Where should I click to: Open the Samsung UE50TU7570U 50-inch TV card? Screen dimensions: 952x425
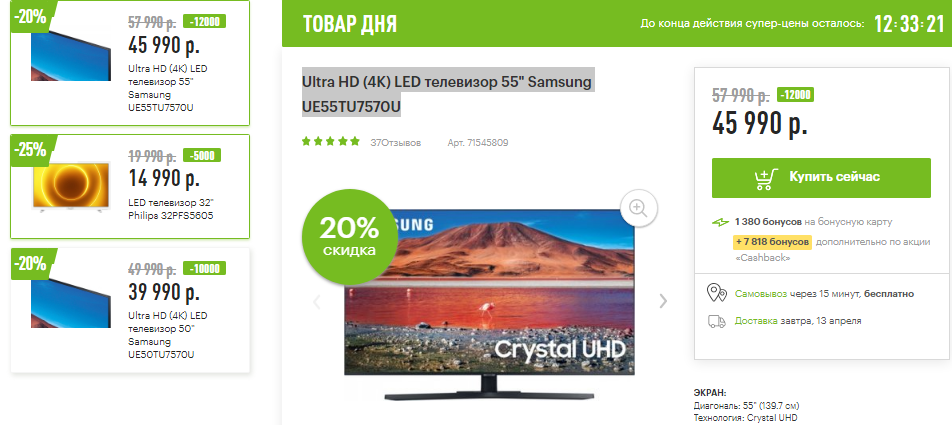pyautogui.click(x=130, y=310)
